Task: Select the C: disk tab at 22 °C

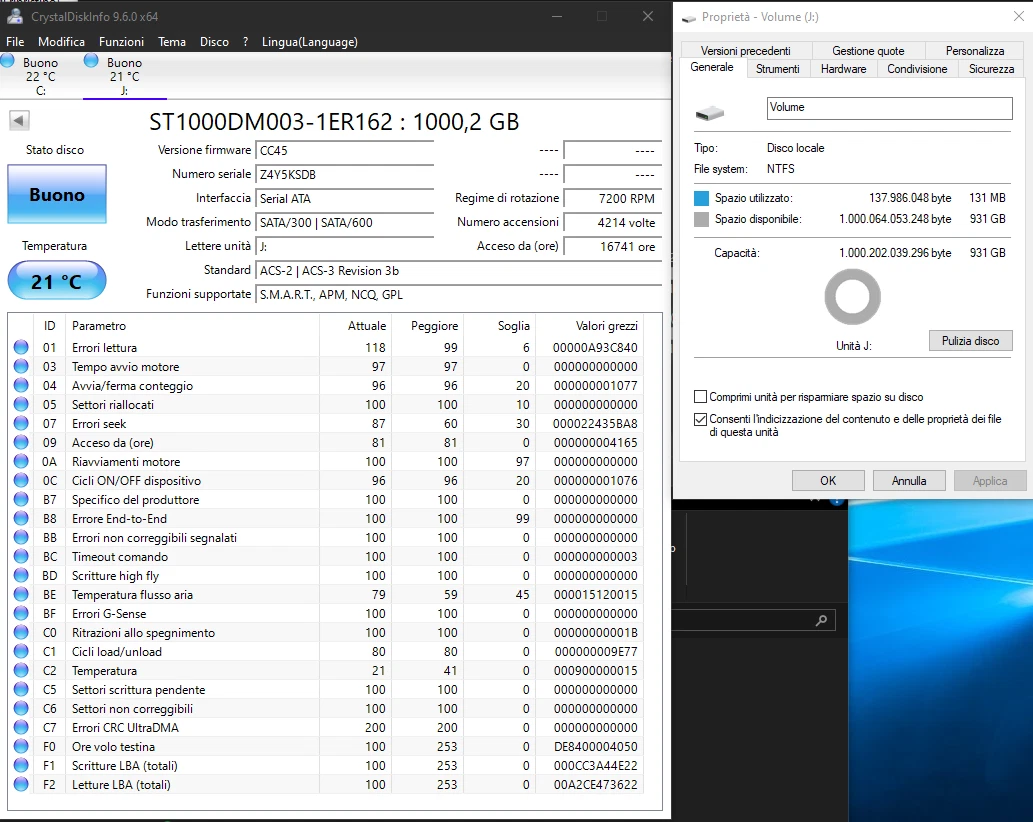Action: tap(41, 76)
